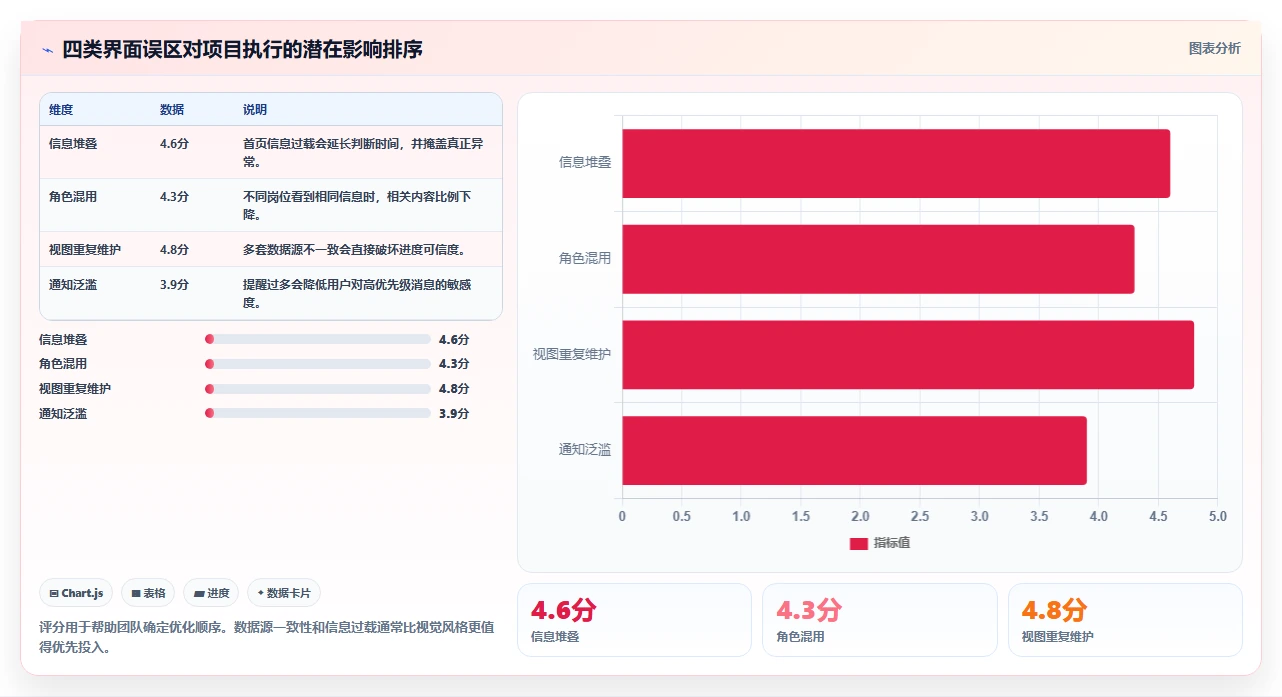Click the 角色混用 progress bar

click(317, 364)
